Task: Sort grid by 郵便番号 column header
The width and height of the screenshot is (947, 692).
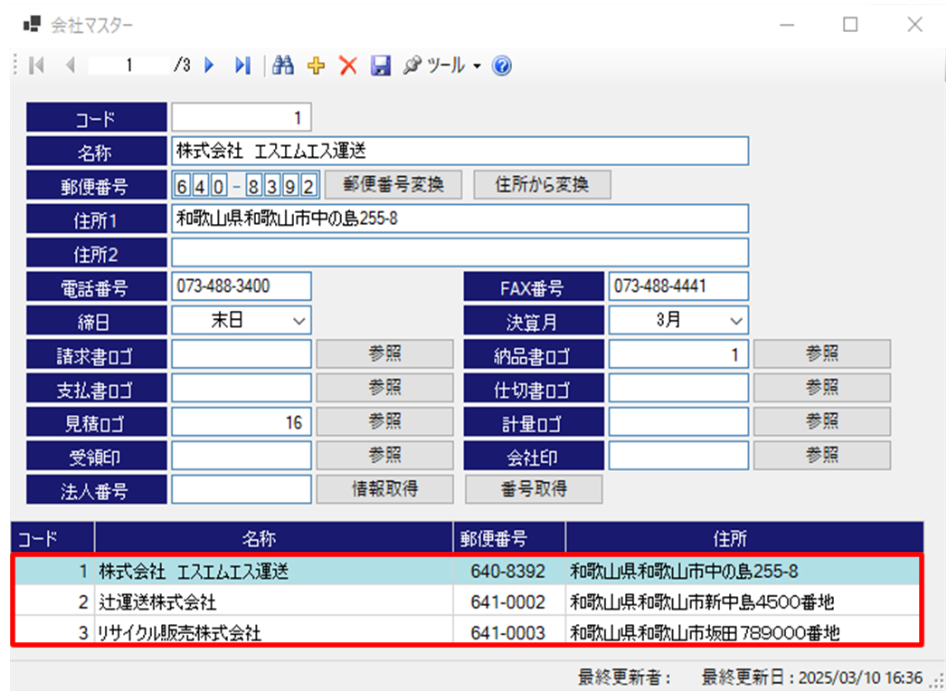Action: [509, 537]
